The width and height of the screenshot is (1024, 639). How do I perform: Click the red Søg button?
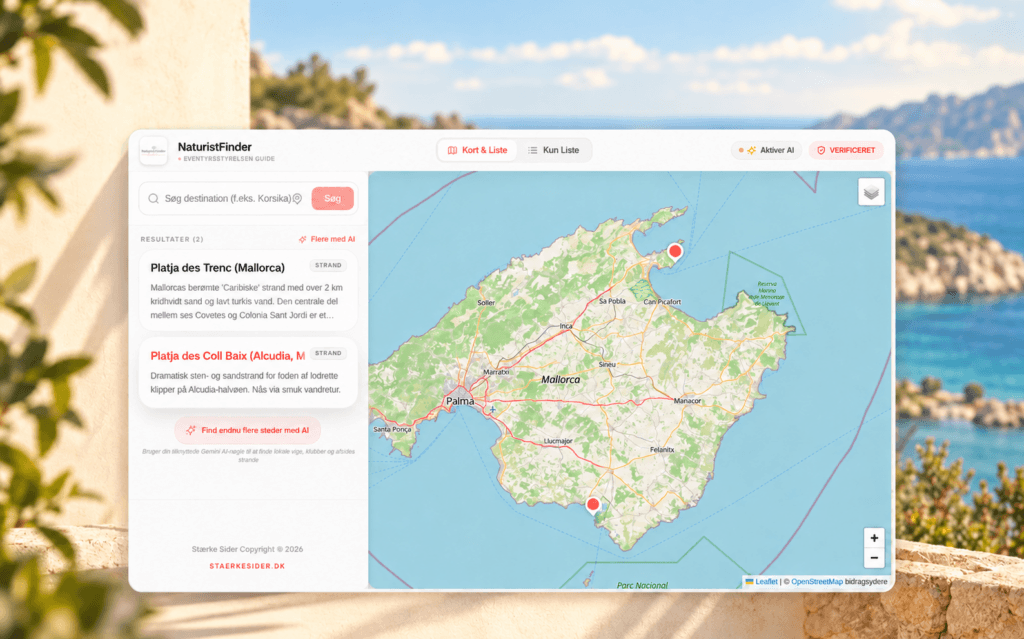[x=332, y=199]
